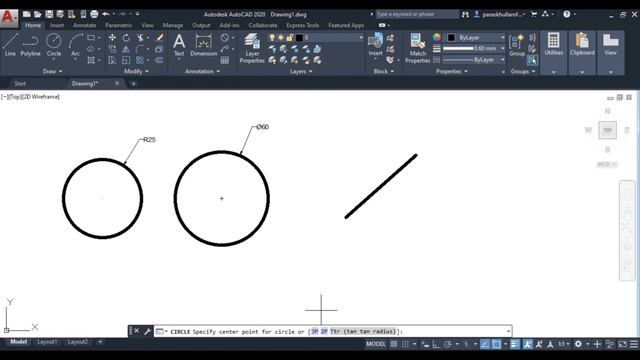The width and height of the screenshot is (640, 360).
Task: Click the Copy tool in Modify panel
Action: (x=112, y=49)
